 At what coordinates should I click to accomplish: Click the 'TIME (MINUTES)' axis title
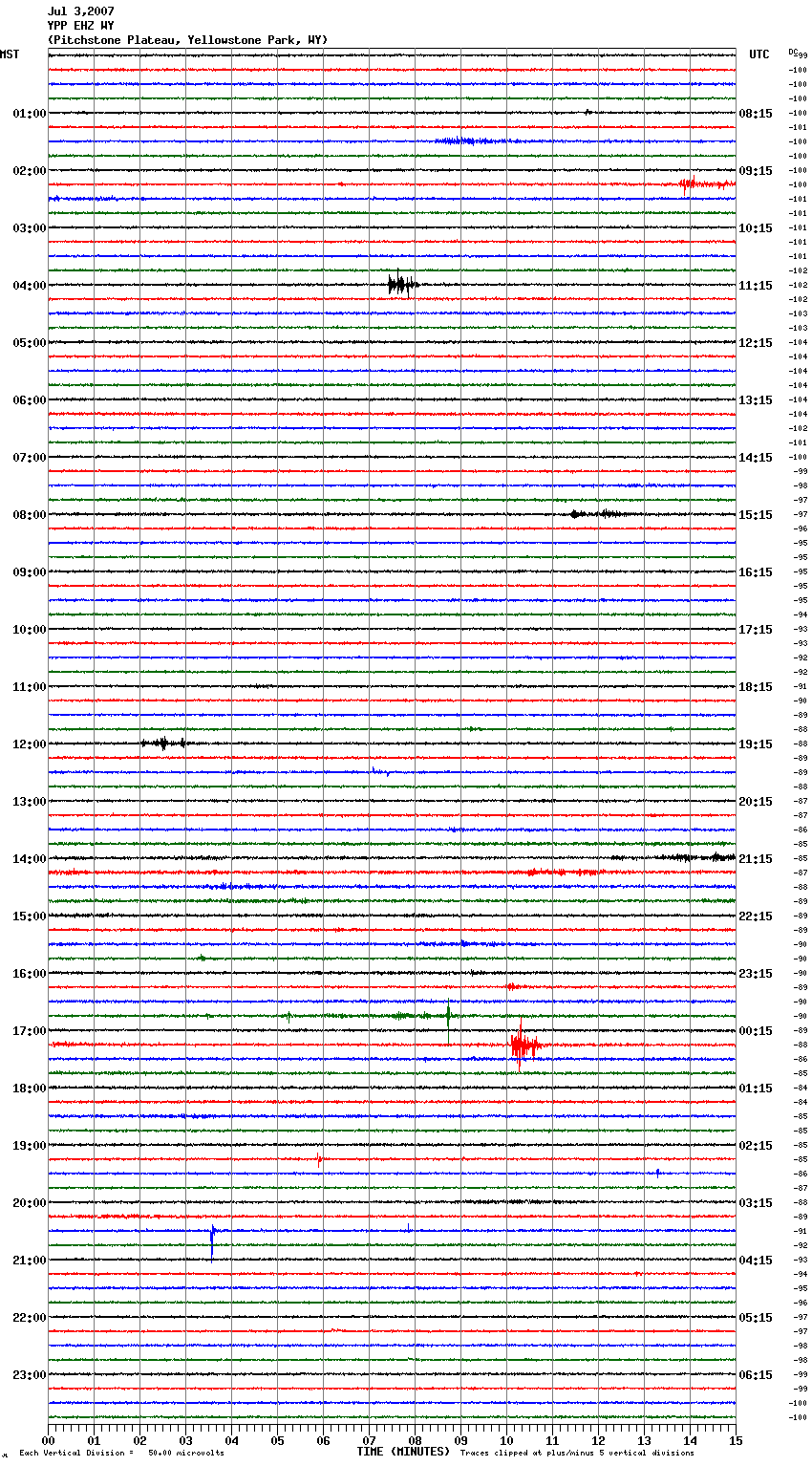coord(403,1452)
